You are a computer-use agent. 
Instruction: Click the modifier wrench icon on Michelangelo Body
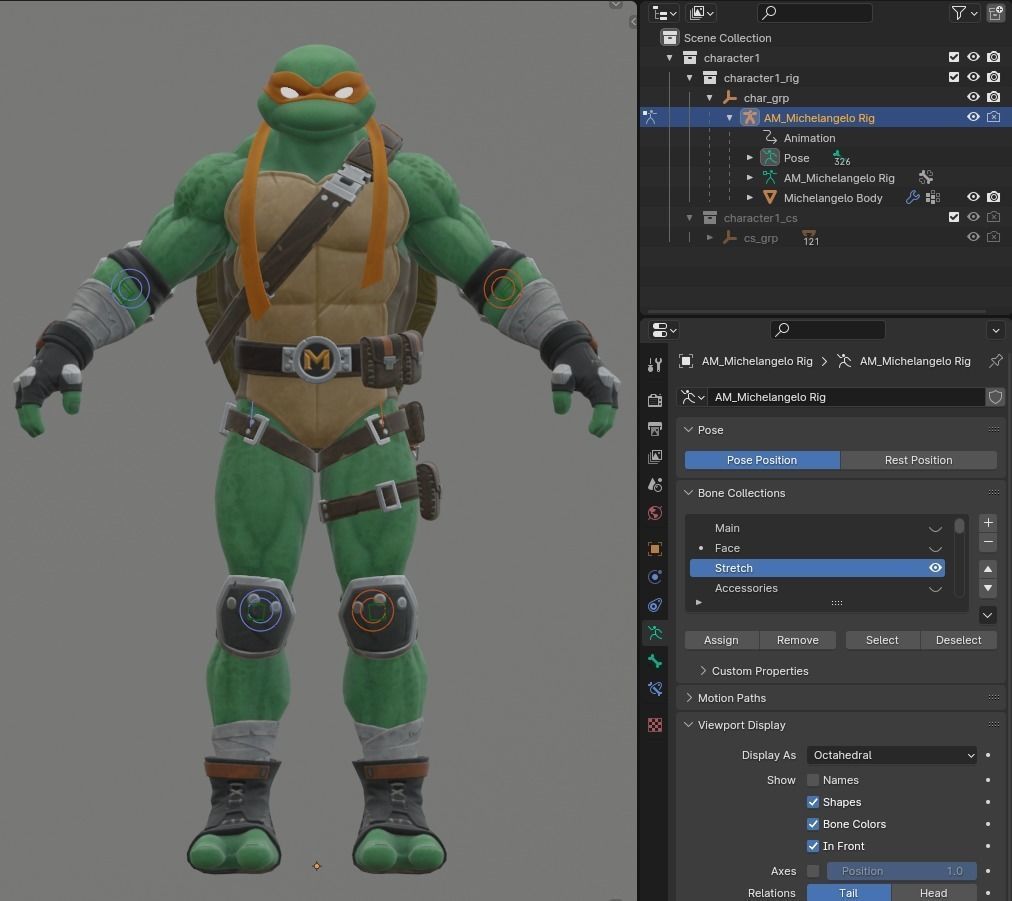[x=913, y=197]
